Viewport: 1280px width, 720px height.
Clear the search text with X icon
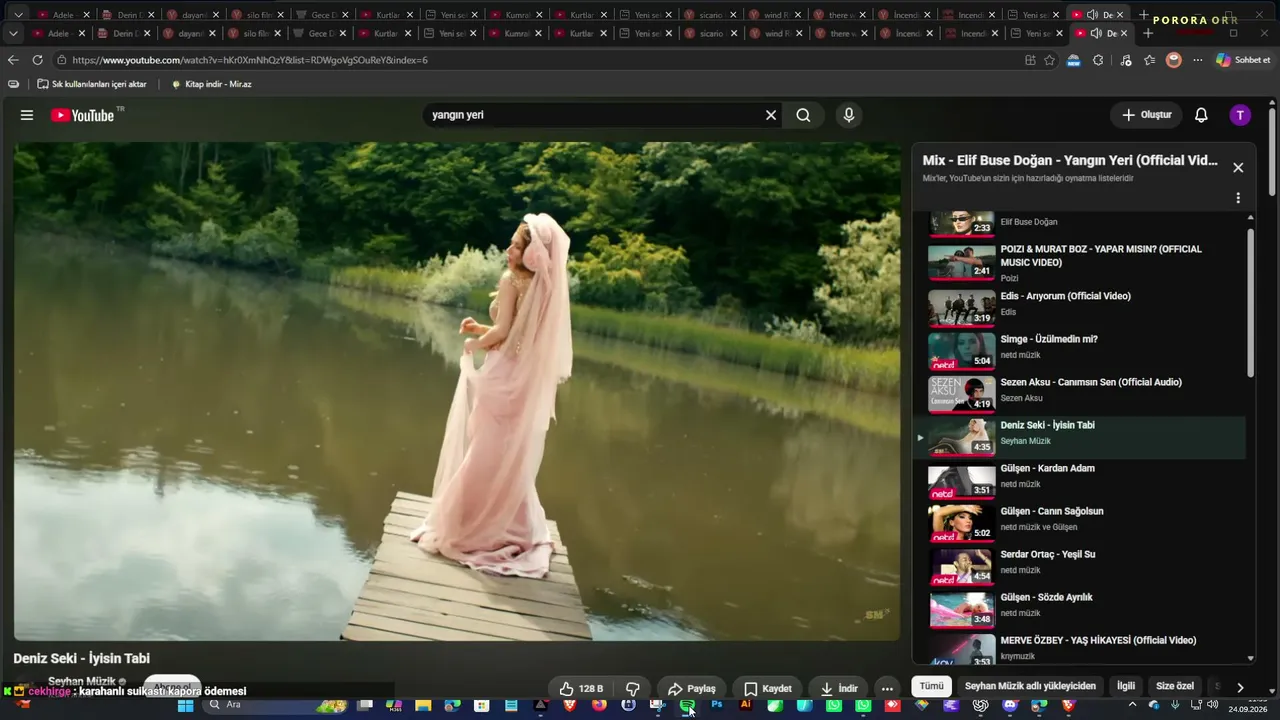770,115
